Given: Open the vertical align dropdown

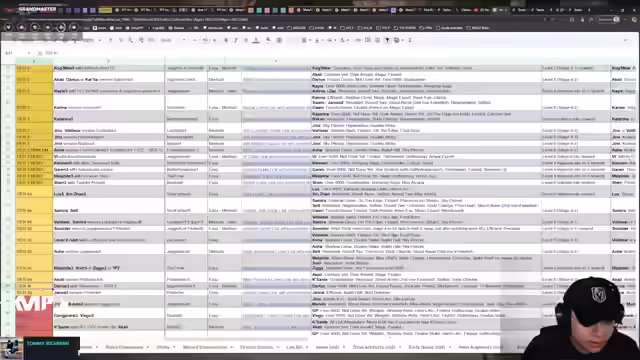Looking at the screenshot, I should (x=318, y=40).
